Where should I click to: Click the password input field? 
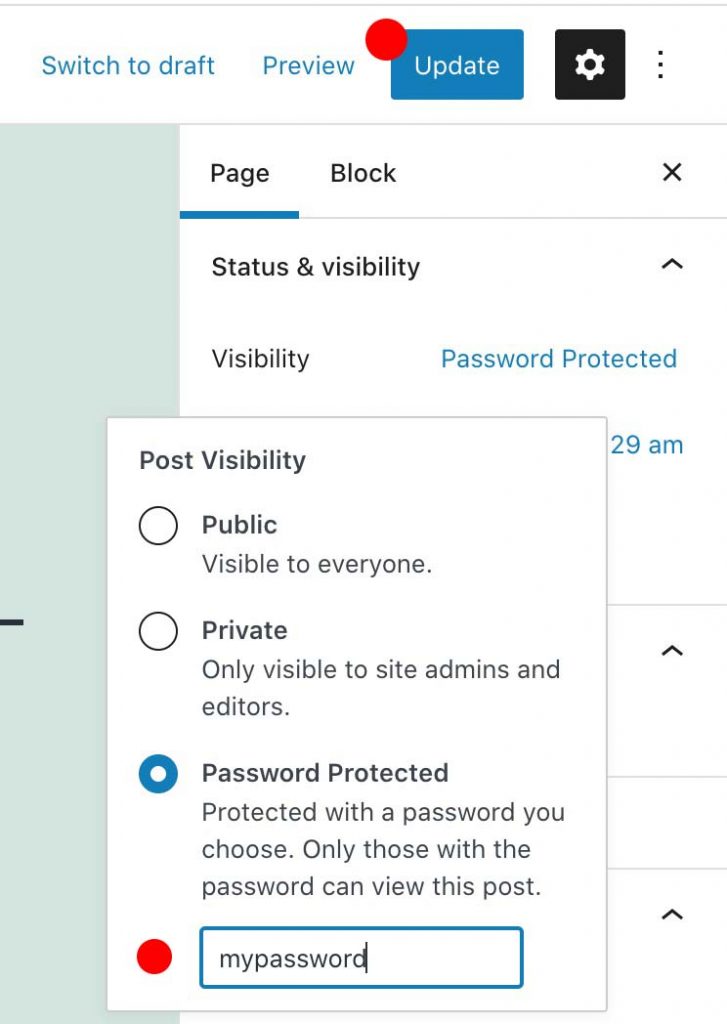click(361, 957)
